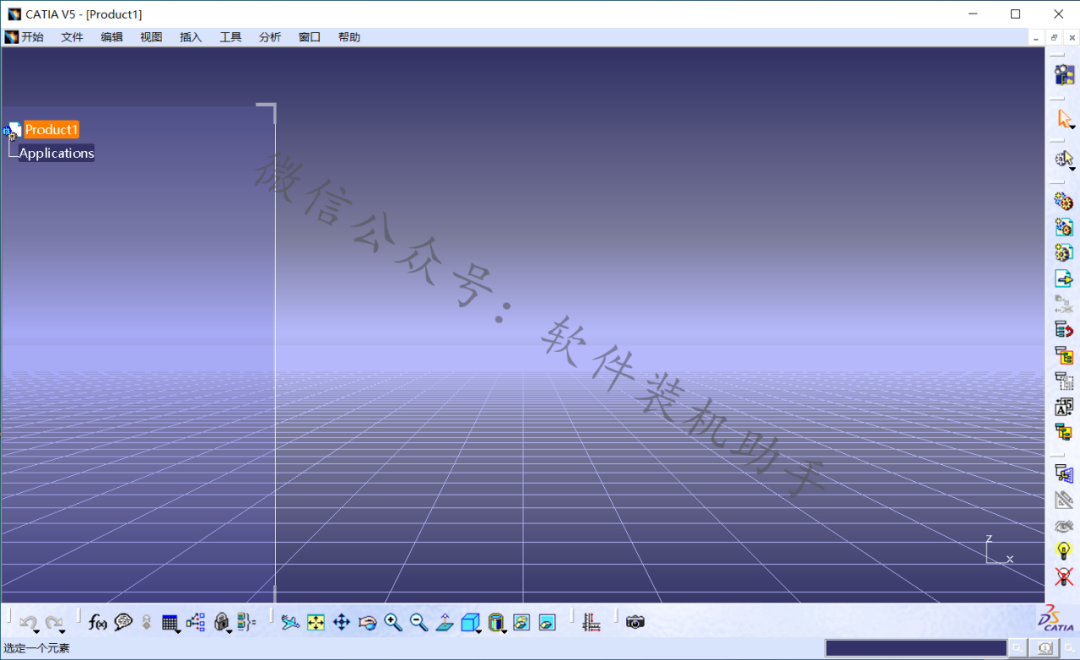Click the Product Structure workbench icon
1080x660 pixels.
tap(1063, 74)
